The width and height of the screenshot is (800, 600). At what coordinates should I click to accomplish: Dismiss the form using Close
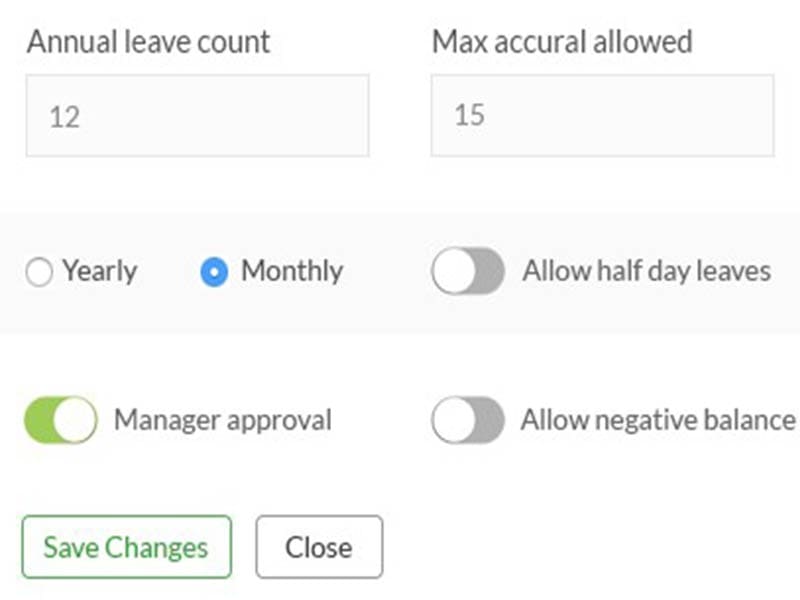coord(318,547)
